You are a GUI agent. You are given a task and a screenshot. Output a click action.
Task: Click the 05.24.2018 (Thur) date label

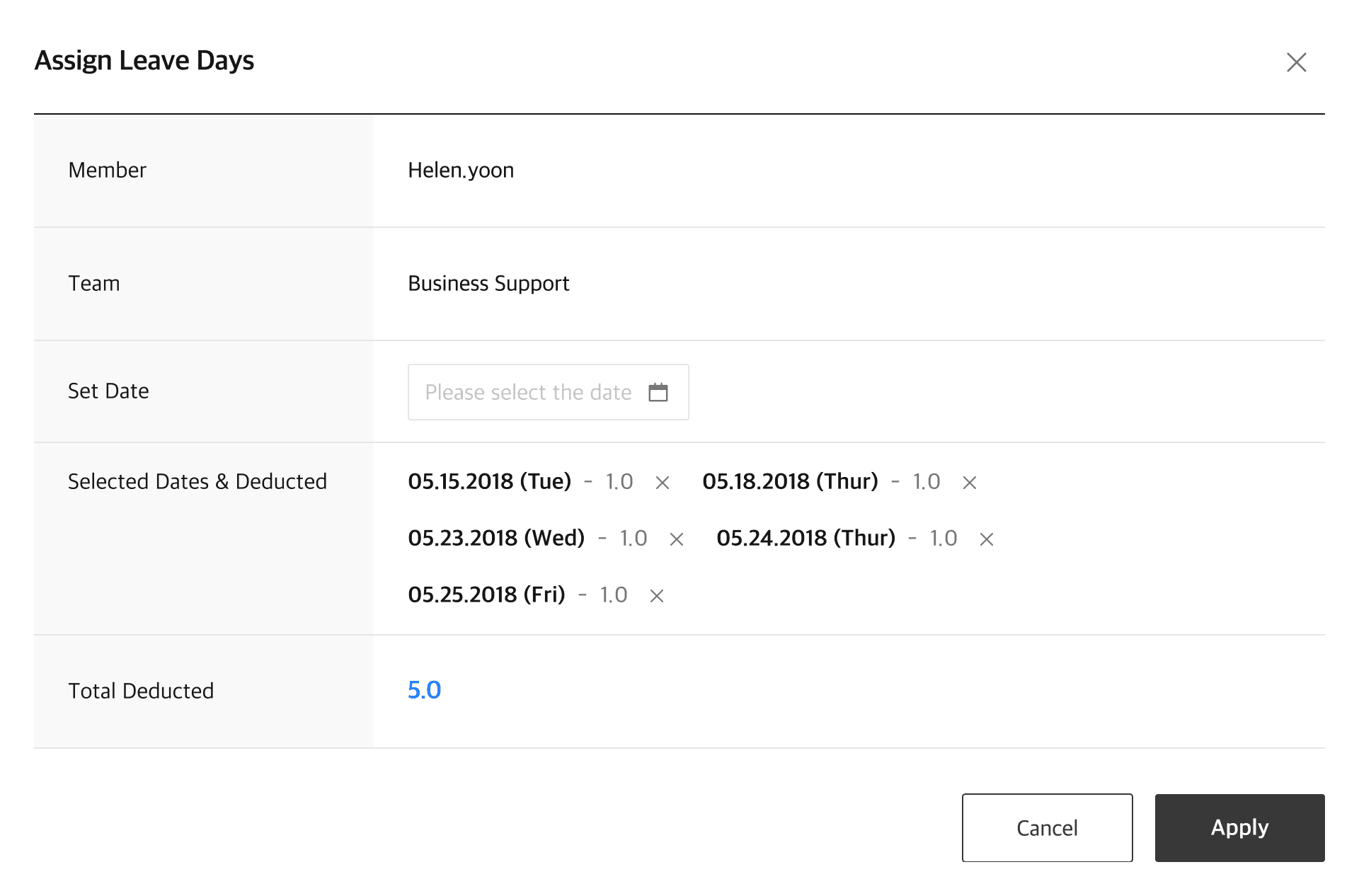[805, 538]
